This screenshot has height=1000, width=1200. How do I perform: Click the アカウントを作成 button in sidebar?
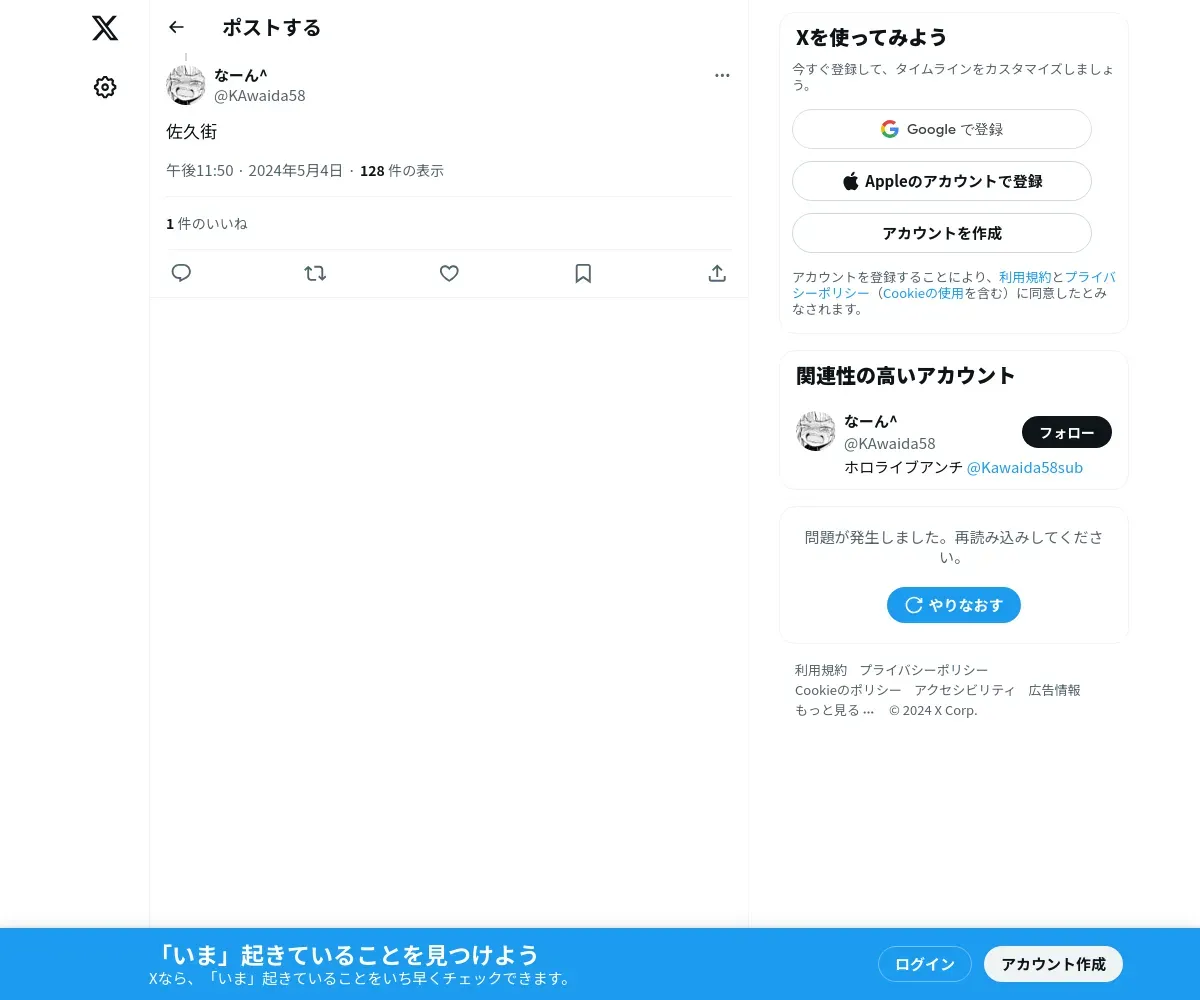click(x=942, y=233)
